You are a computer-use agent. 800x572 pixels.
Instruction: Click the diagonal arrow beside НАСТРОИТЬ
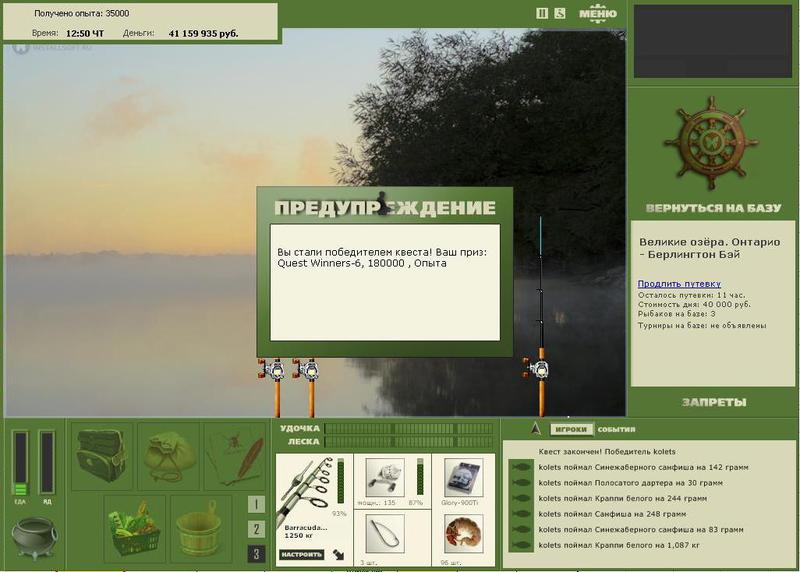click(338, 554)
